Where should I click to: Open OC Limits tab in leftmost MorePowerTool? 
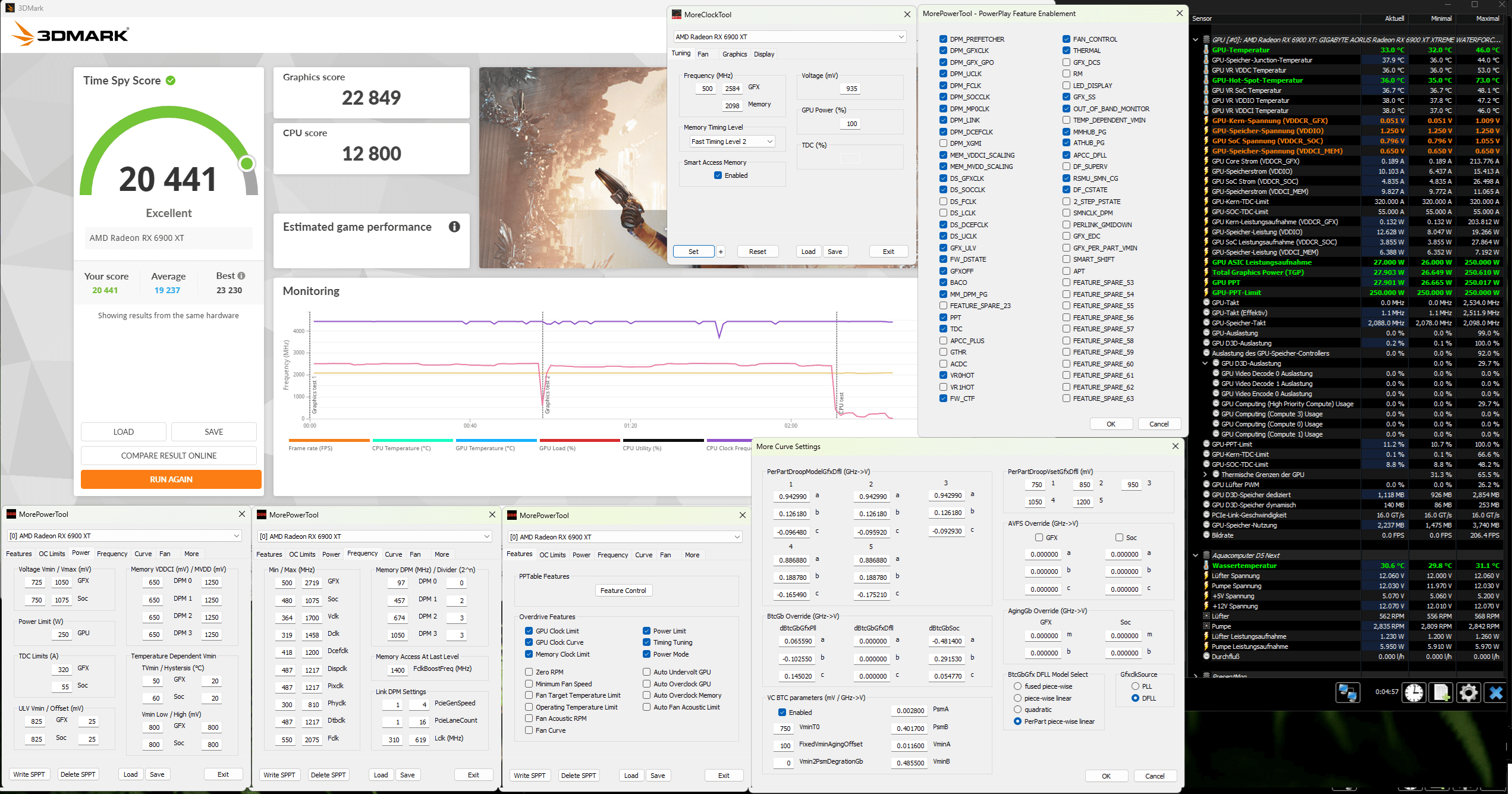52,554
